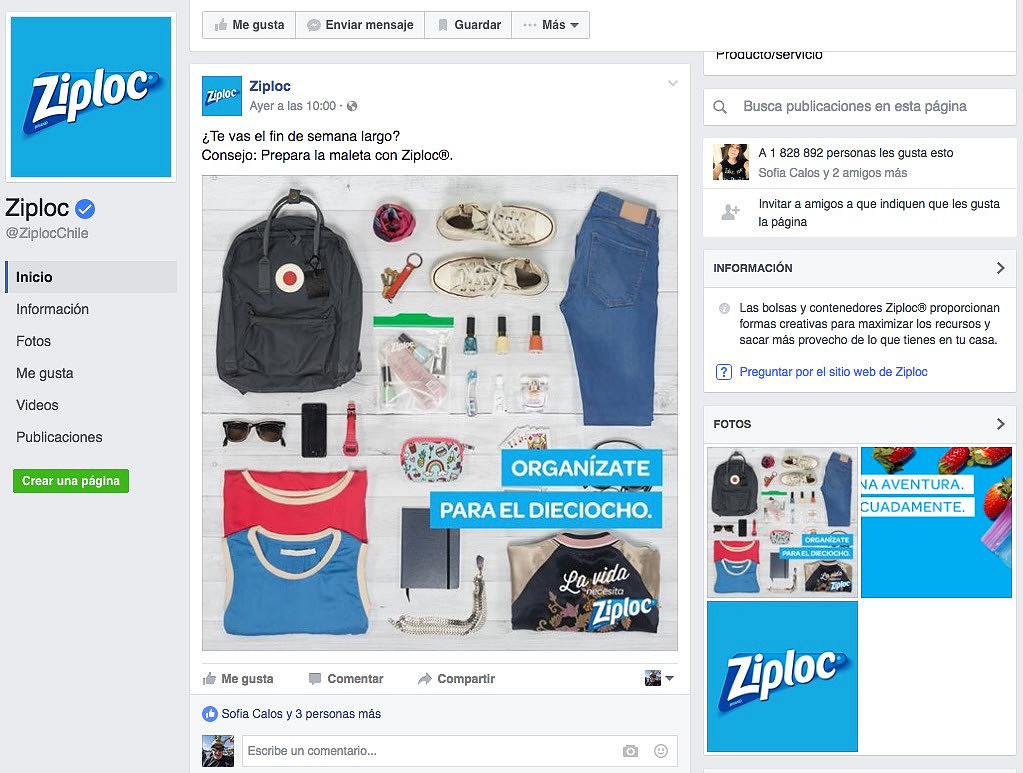Expand the INFORMACIÓN section chevron
This screenshot has width=1023, height=773.
(x=1000, y=268)
